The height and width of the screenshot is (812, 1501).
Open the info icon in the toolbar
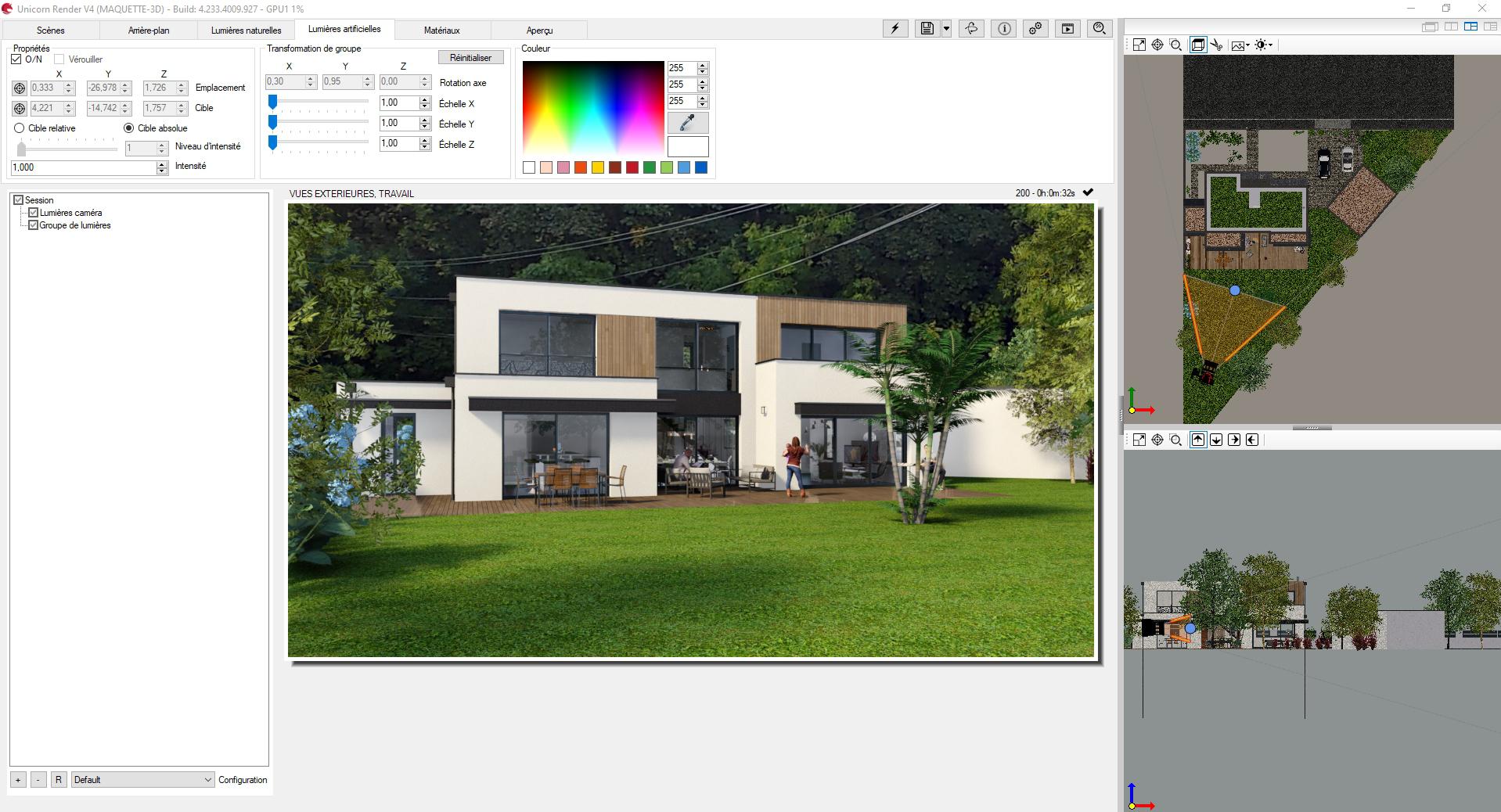[x=1004, y=29]
